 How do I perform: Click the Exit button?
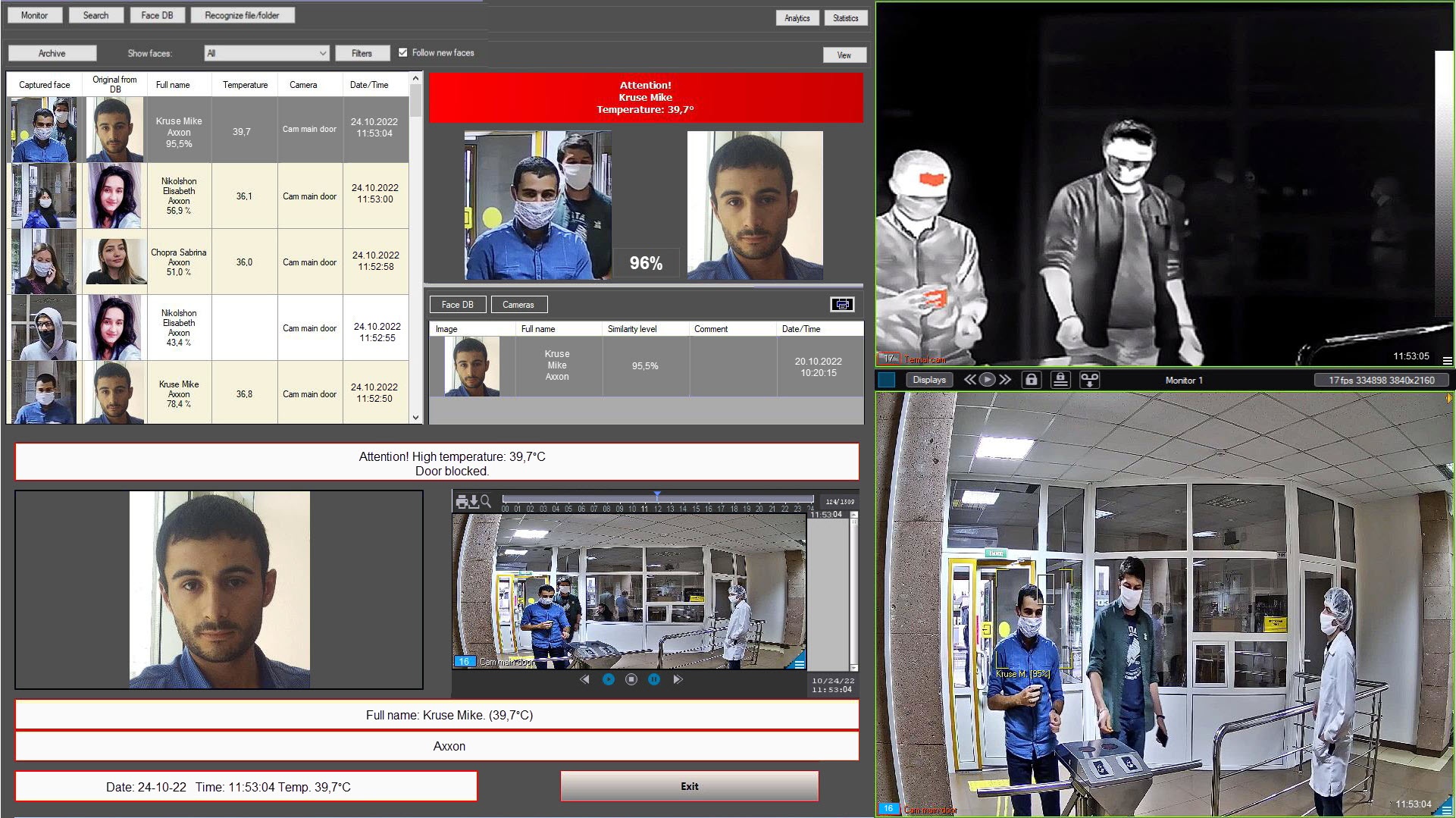(x=689, y=786)
